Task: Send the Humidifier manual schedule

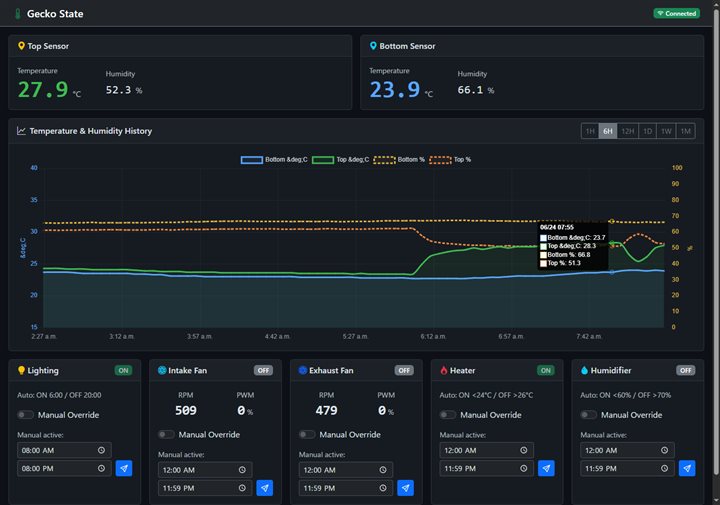Action: click(x=687, y=468)
